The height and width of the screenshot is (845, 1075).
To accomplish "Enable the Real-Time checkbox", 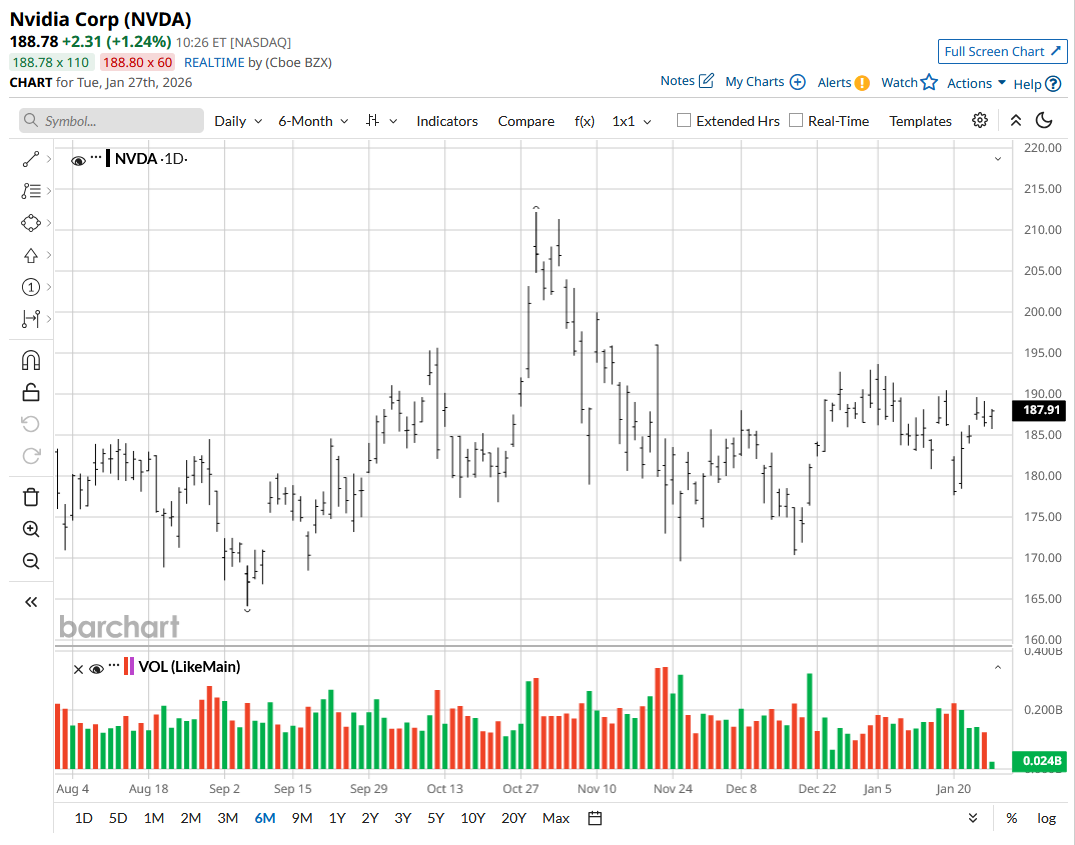I will (796, 121).
